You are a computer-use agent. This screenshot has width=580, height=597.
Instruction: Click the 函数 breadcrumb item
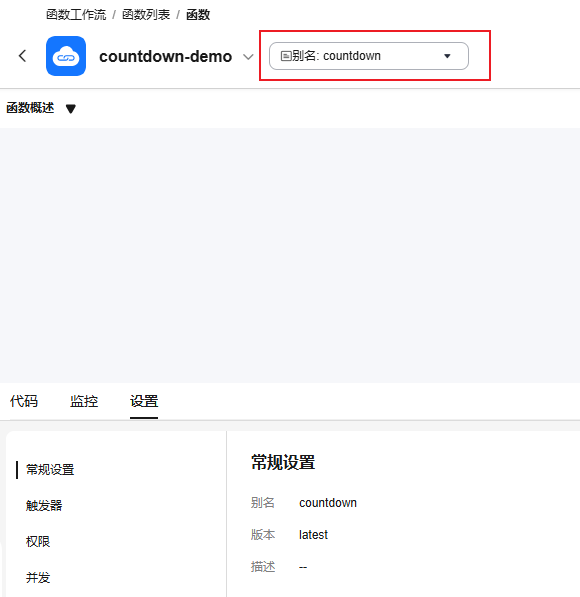198,15
